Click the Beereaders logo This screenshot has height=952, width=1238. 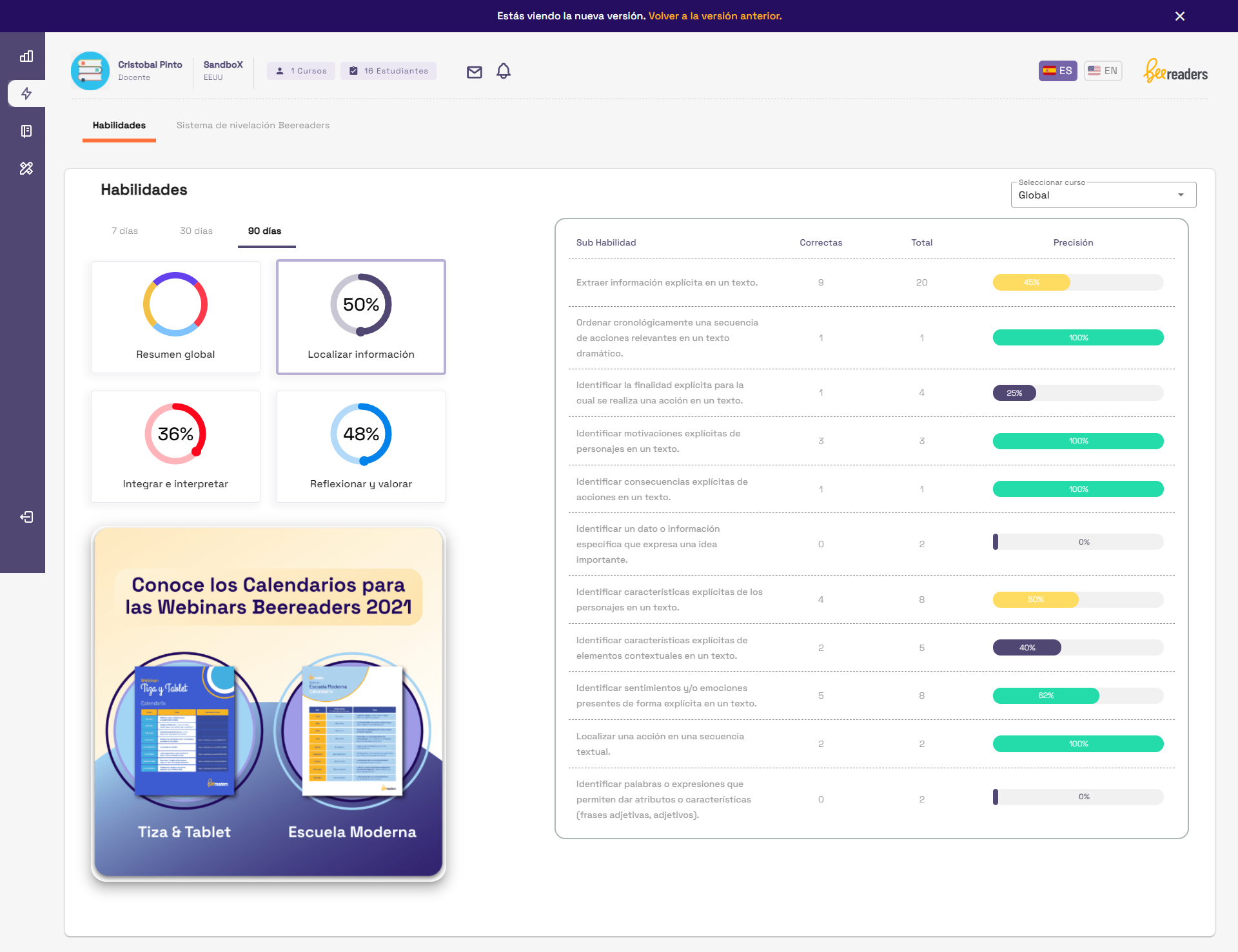coord(1175,71)
